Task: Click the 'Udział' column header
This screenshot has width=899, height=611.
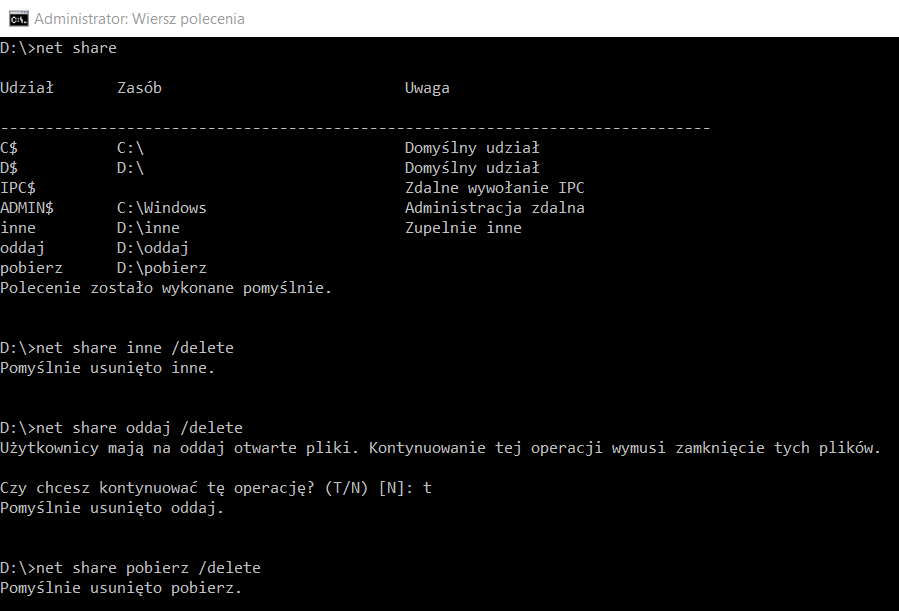Action: coord(27,88)
